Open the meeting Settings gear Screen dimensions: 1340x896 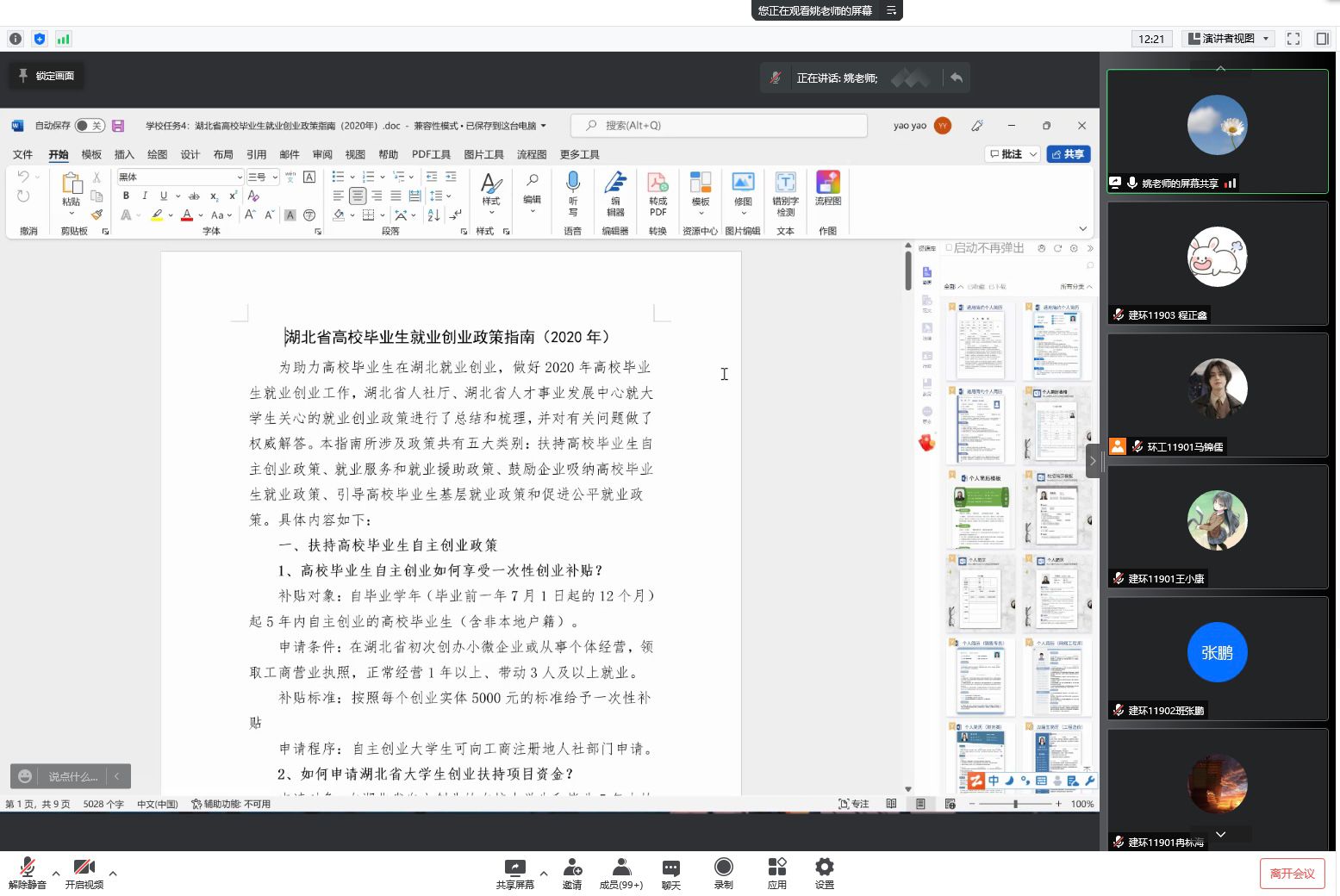point(824,872)
